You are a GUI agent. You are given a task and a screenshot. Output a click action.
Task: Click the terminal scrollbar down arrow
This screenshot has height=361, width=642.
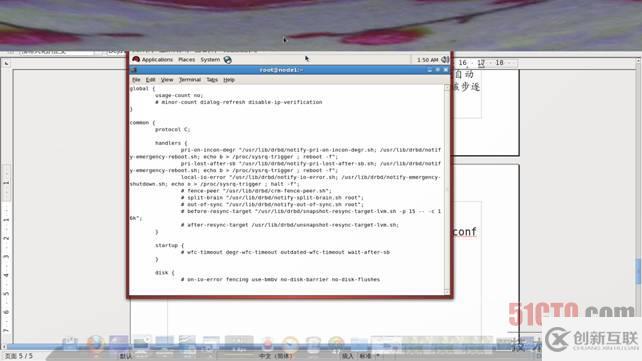pos(447,292)
